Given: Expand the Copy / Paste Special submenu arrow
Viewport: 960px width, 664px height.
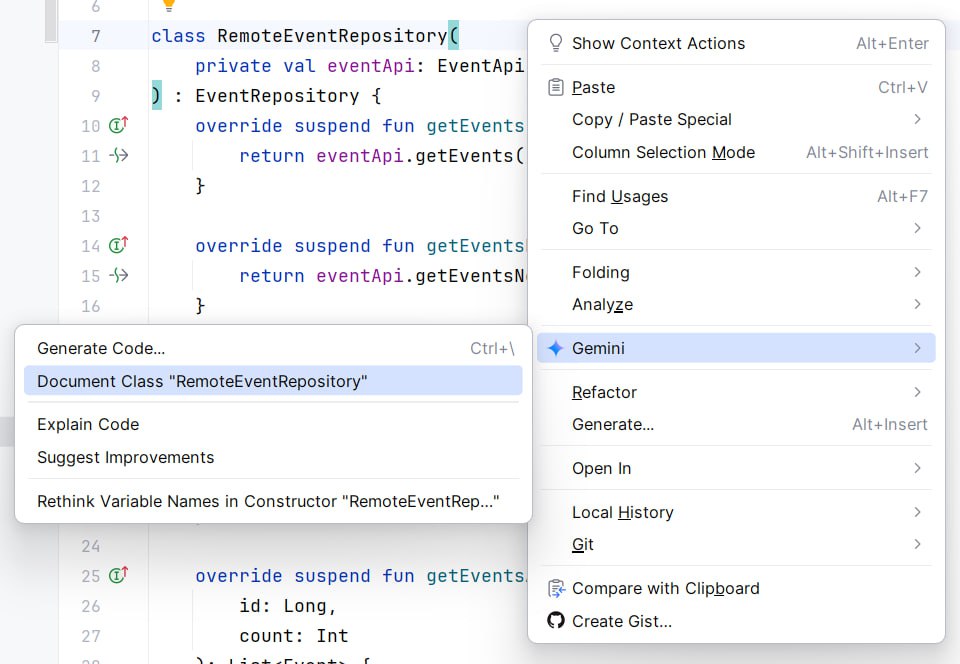Looking at the screenshot, I should click(x=917, y=119).
